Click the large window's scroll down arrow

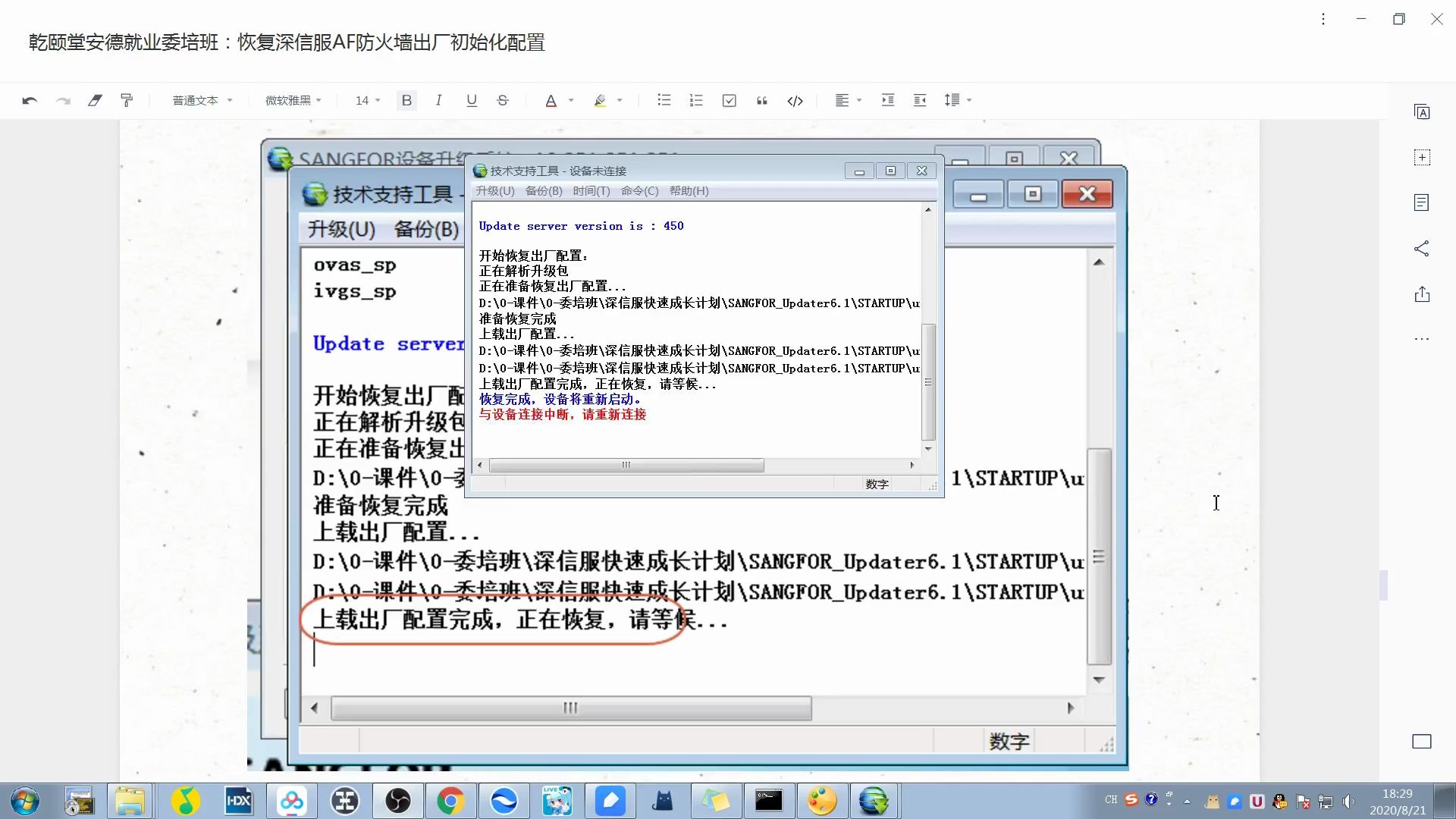[1099, 680]
